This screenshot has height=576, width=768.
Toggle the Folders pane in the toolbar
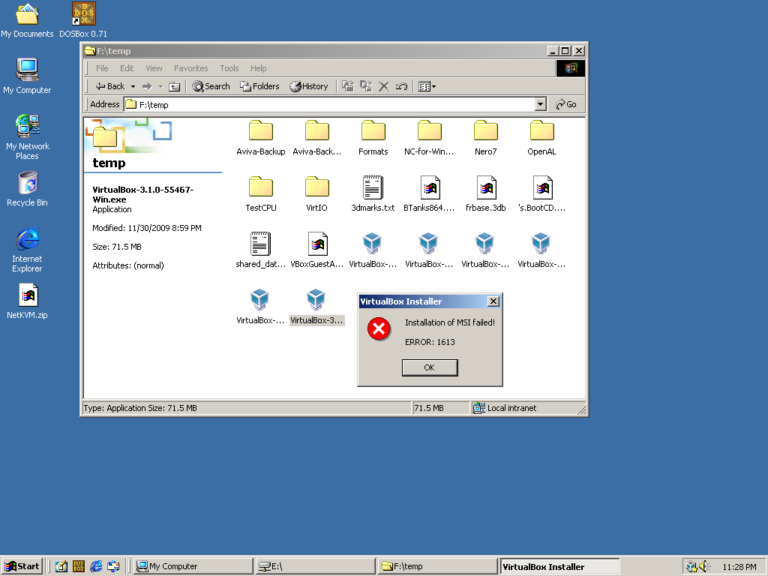[259, 87]
